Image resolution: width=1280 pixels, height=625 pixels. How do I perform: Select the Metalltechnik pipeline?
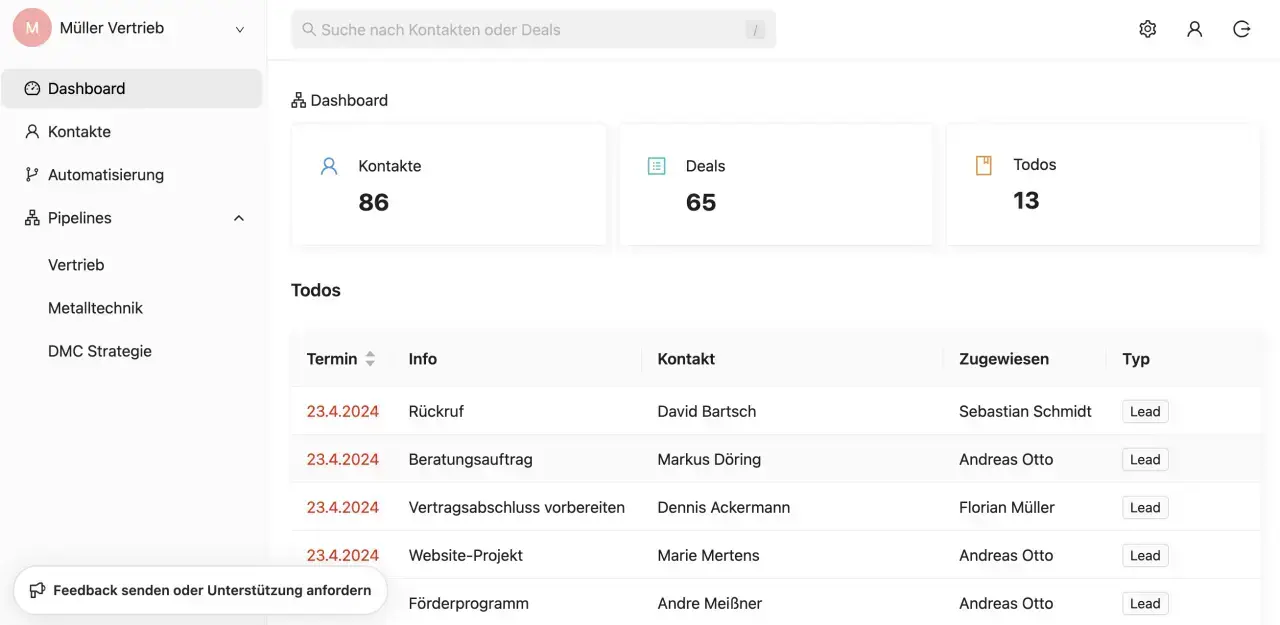pos(95,308)
